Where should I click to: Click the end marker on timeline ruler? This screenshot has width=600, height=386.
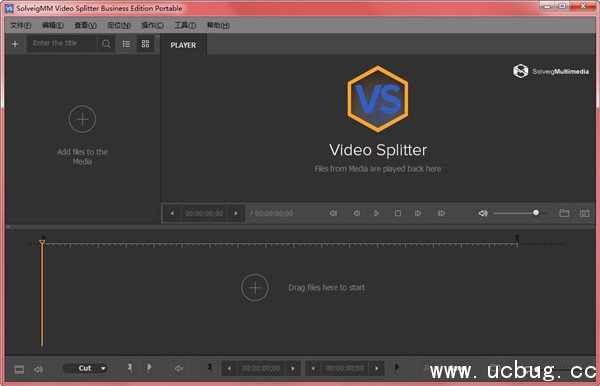517,238
